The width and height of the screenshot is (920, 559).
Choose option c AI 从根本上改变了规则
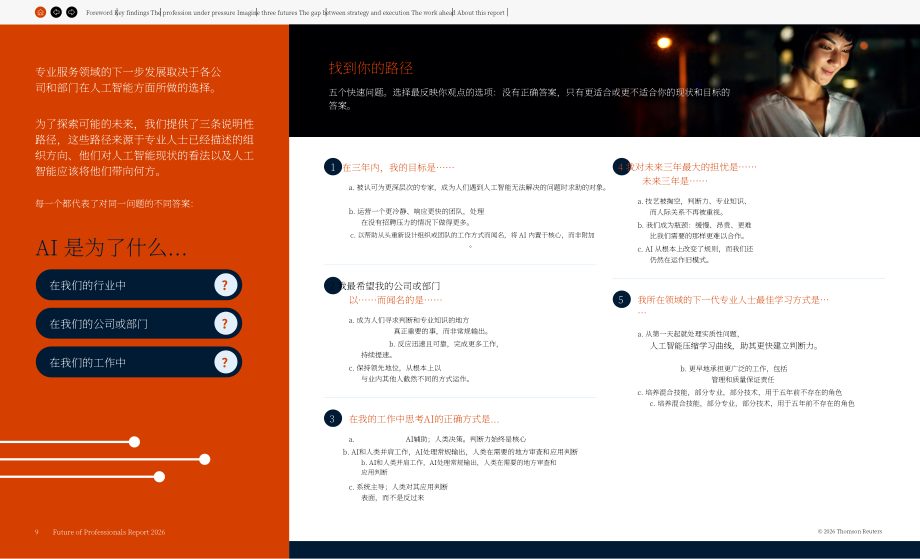(695, 254)
